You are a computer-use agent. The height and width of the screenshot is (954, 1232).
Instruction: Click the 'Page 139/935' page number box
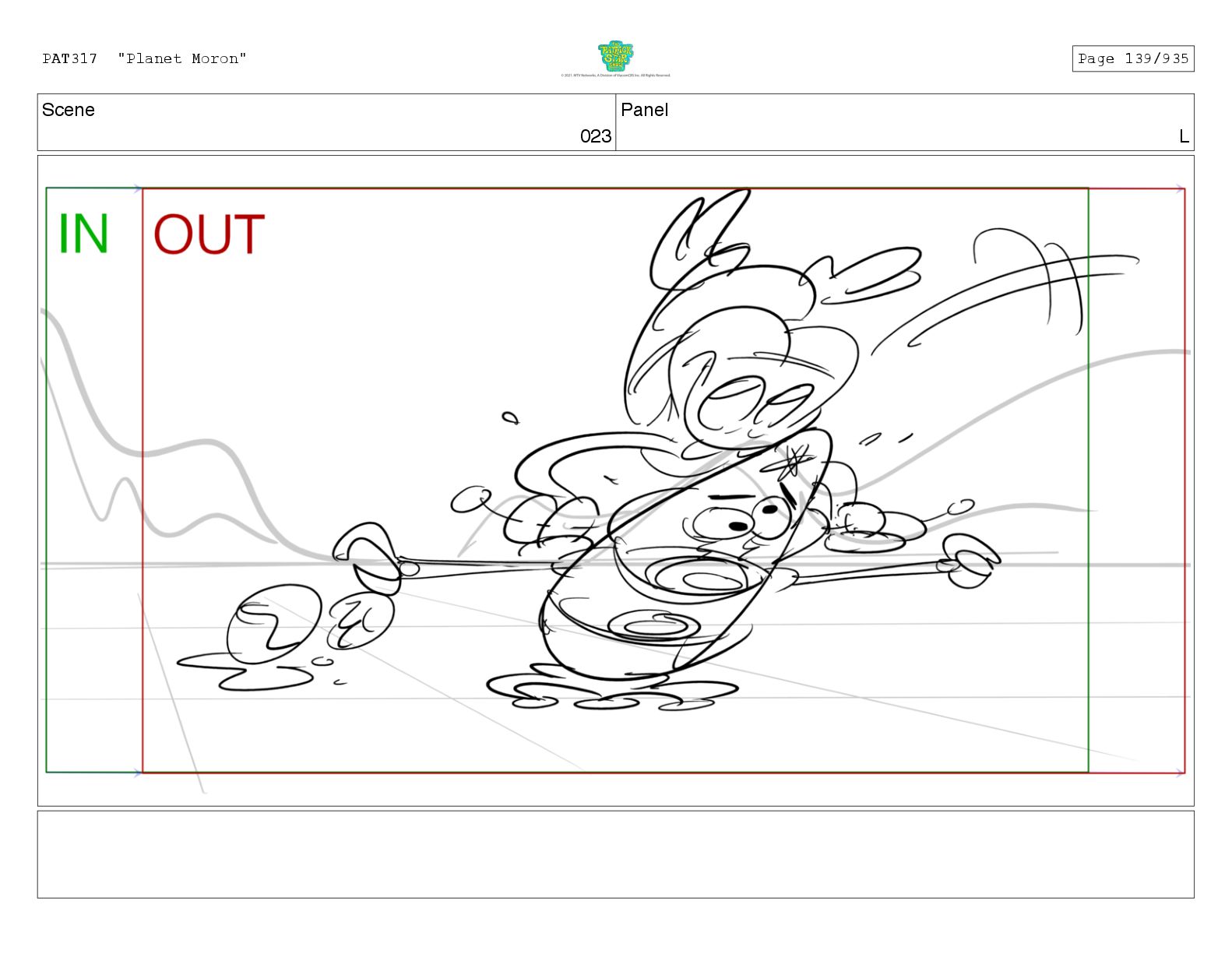tap(1132, 58)
